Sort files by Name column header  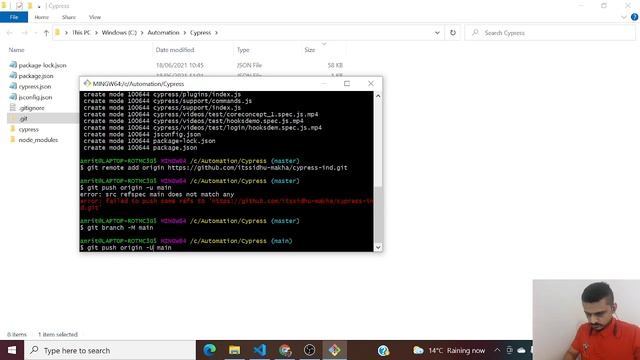click(x=16, y=50)
